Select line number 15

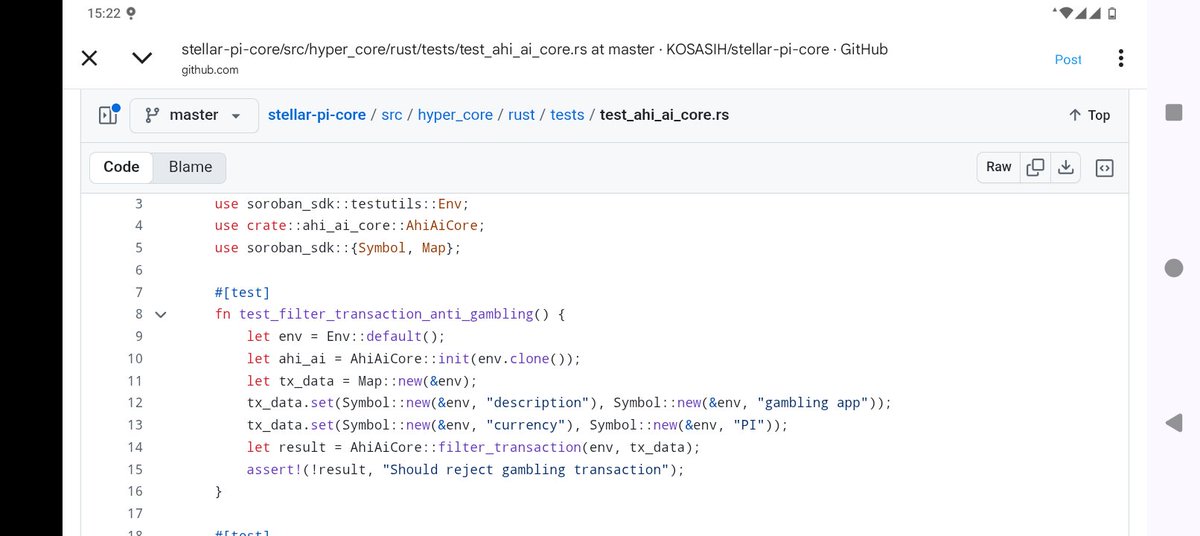click(135, 469)
